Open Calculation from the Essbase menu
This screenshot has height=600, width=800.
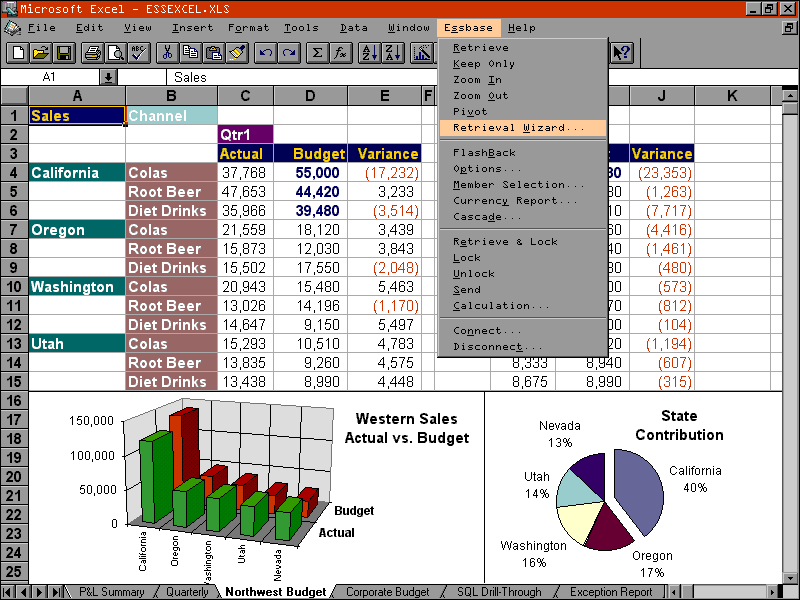523,306
